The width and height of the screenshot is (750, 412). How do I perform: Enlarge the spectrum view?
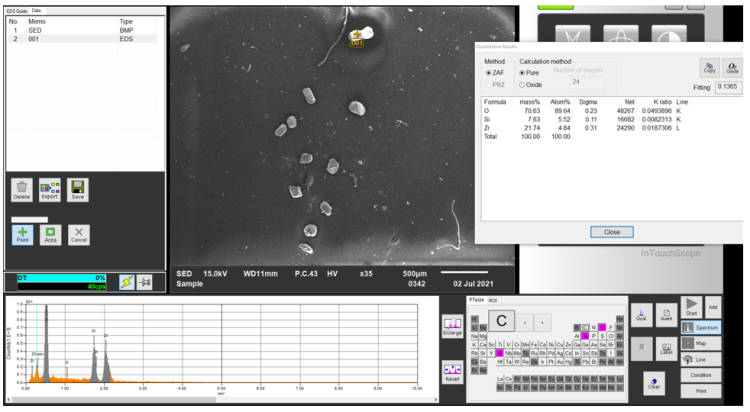452,326
